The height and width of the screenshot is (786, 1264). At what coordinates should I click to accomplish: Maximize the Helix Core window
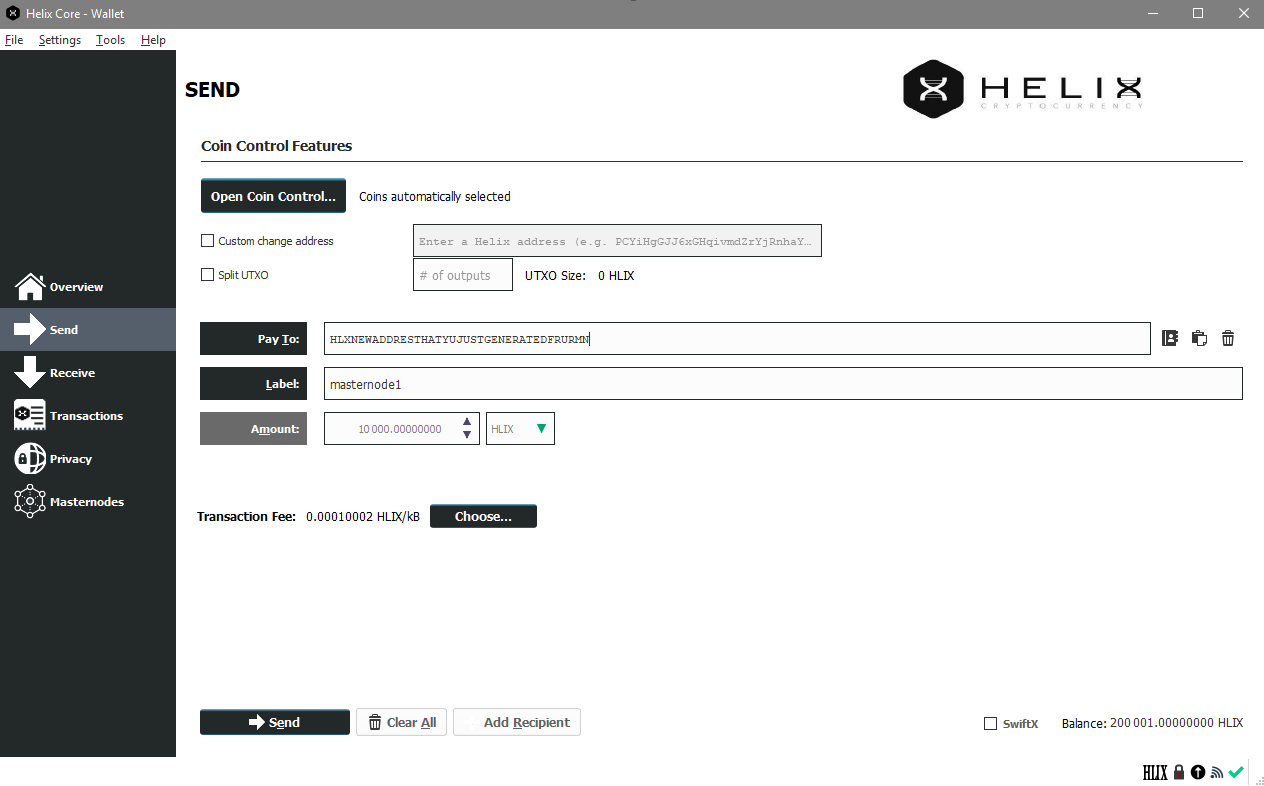tap(1198, 14)
